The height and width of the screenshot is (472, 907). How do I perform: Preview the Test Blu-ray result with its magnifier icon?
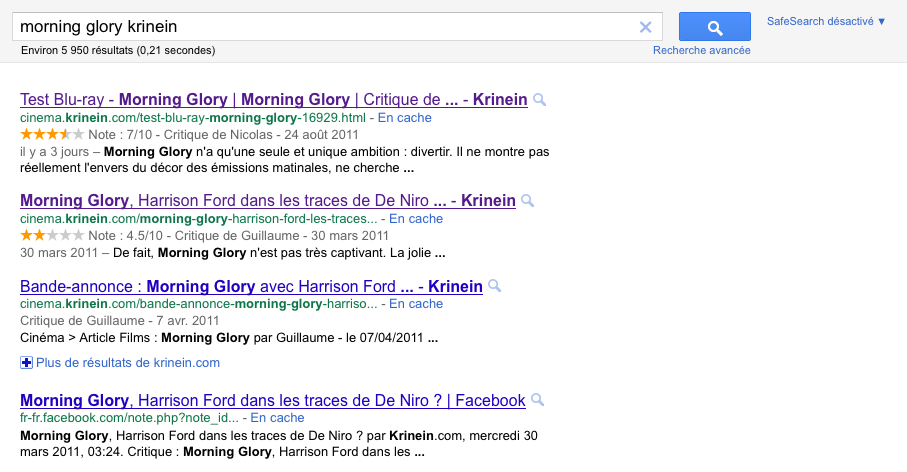point(539,99)
